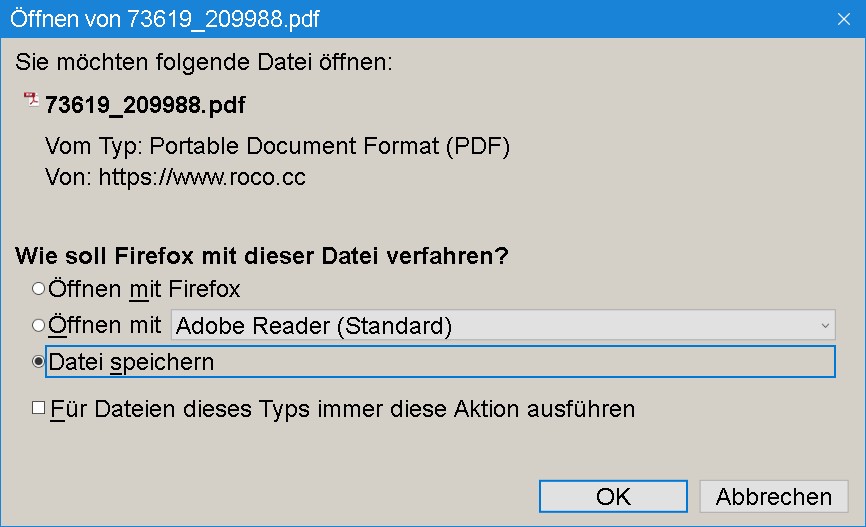
Task: Open the Adobe Reader (Standard) application dropdown
Action: pos(500,325)
